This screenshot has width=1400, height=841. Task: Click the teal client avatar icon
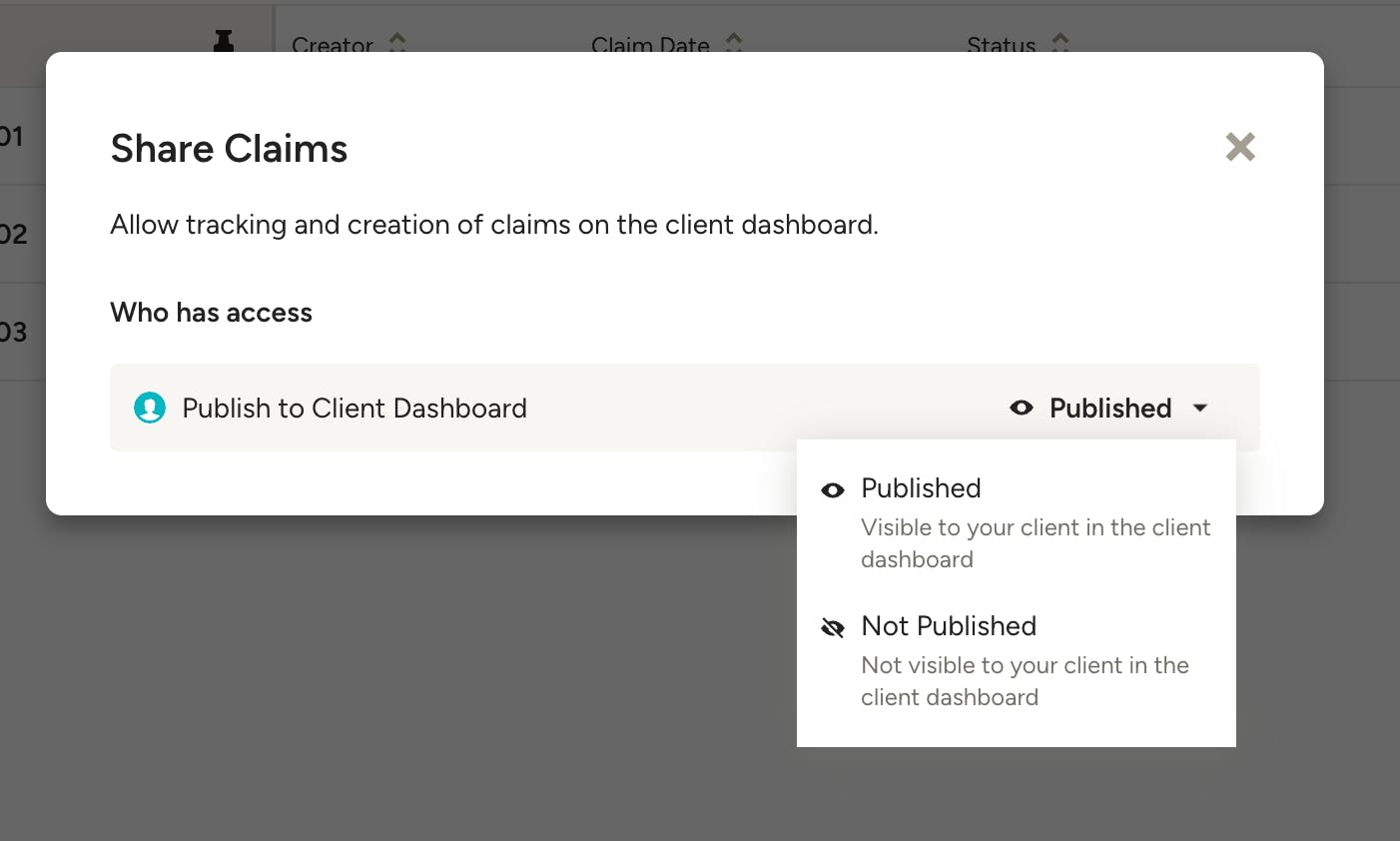tap(150, 408)
